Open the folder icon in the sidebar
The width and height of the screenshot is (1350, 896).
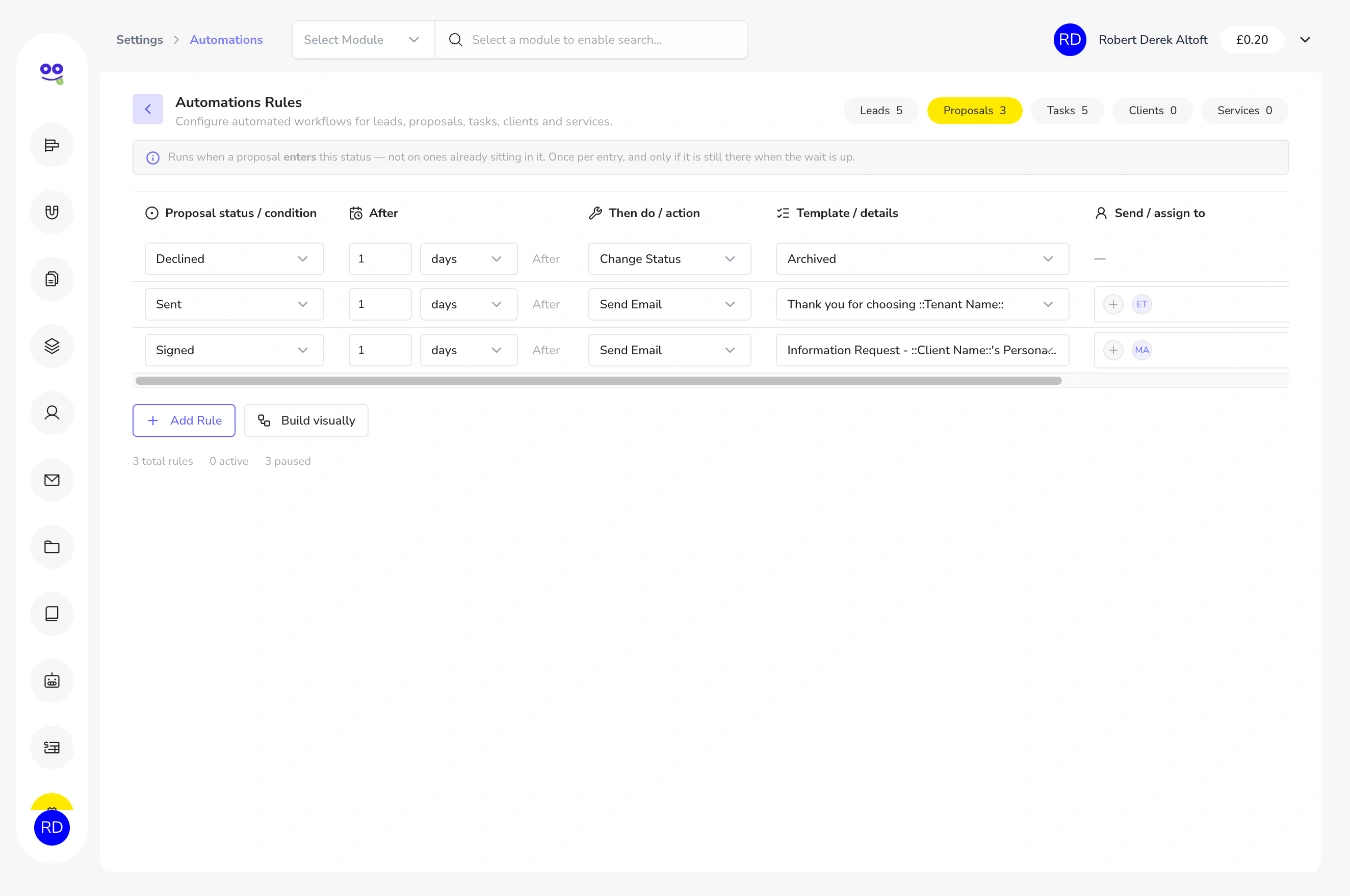(x=52, y=547)
